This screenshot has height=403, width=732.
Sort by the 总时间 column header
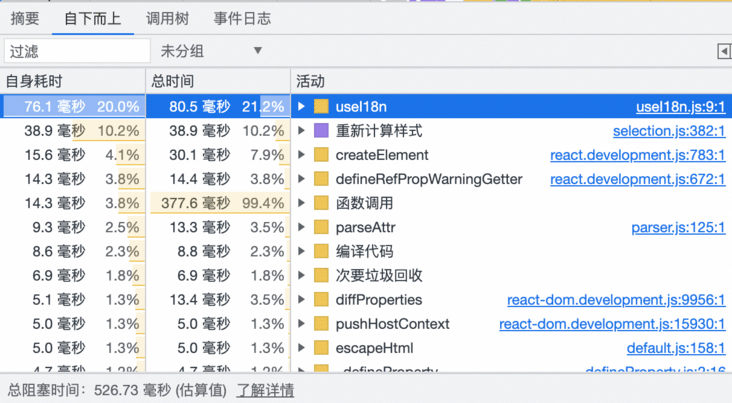point(218,81)
